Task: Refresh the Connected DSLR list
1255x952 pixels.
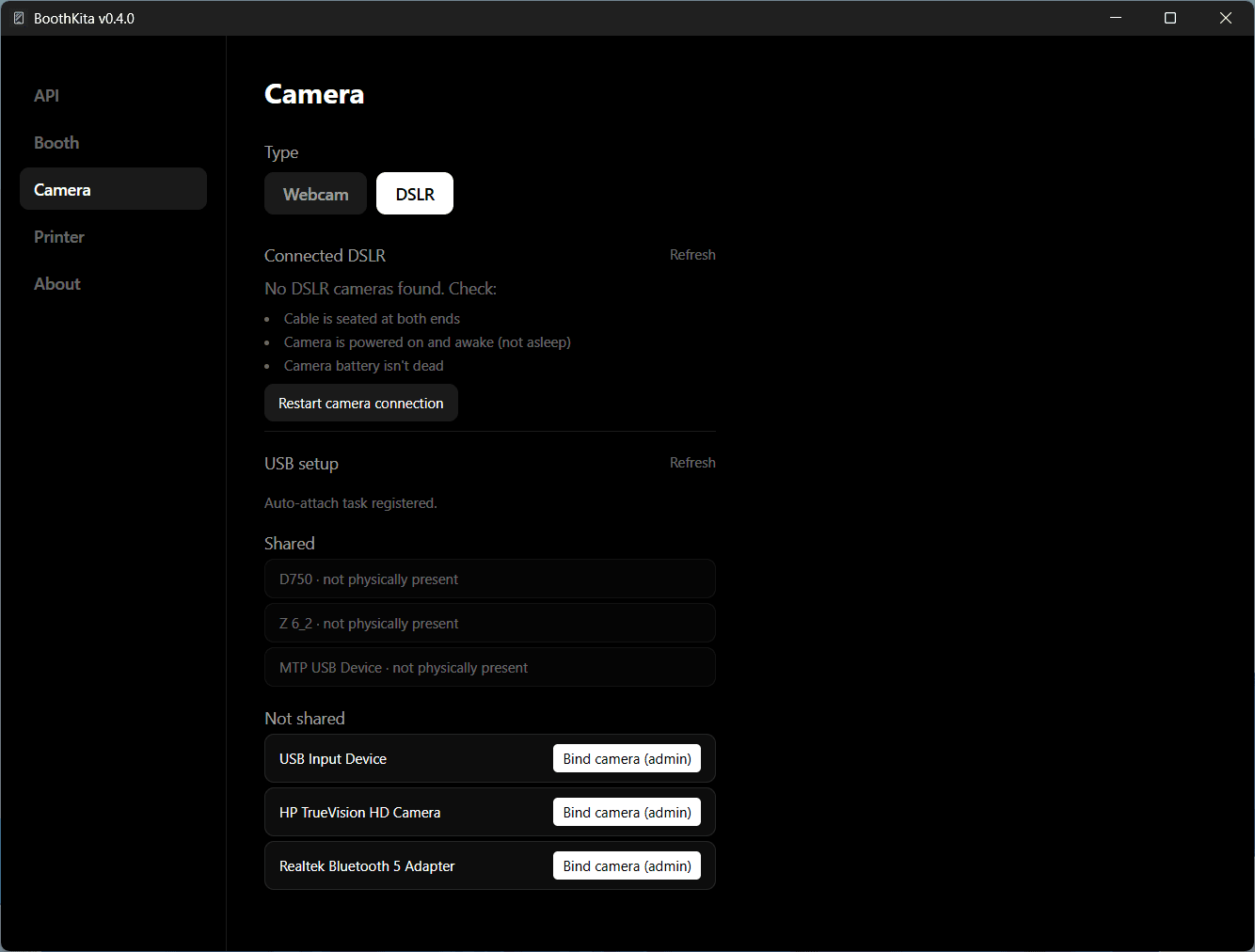Action: coord(692,255)
